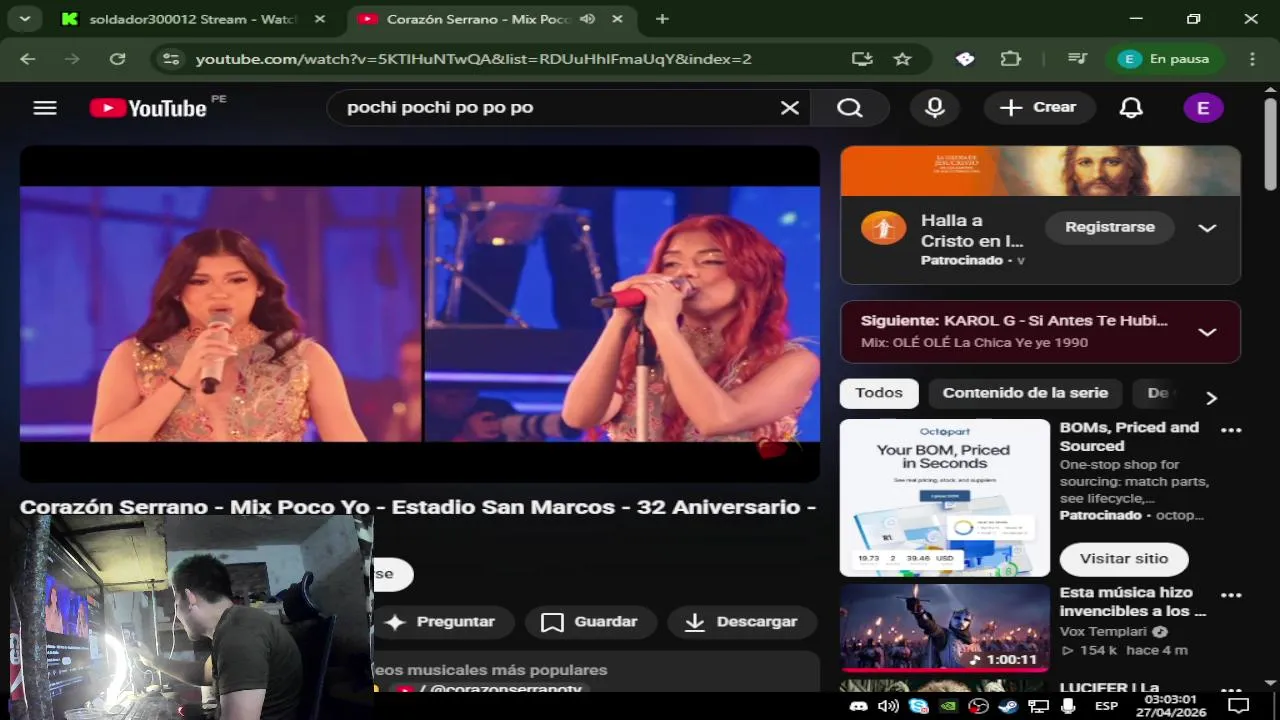Open Esta música hizo invencibles thumbnail
This screenshot has width=1280, height=720.
(945, 628)
